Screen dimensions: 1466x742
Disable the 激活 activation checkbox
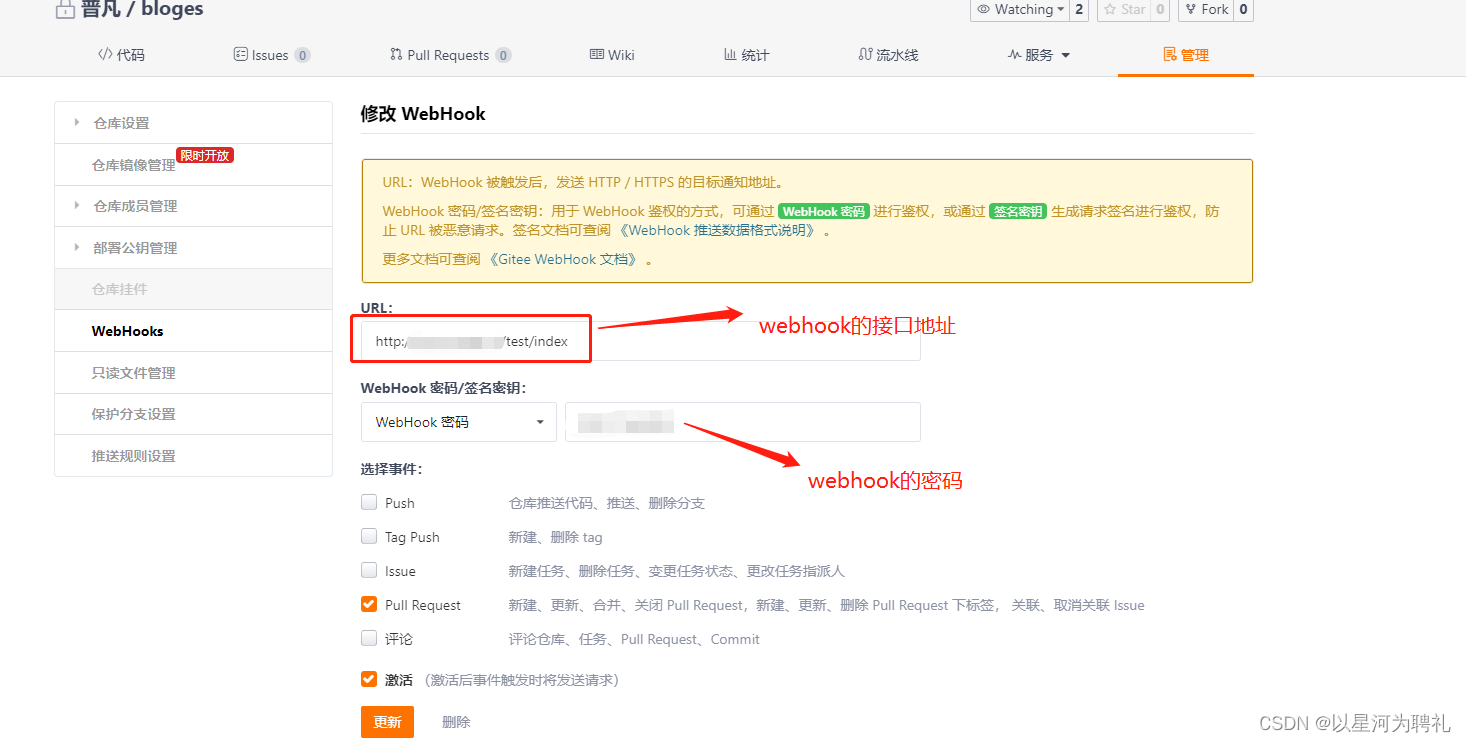pos(369,678)
